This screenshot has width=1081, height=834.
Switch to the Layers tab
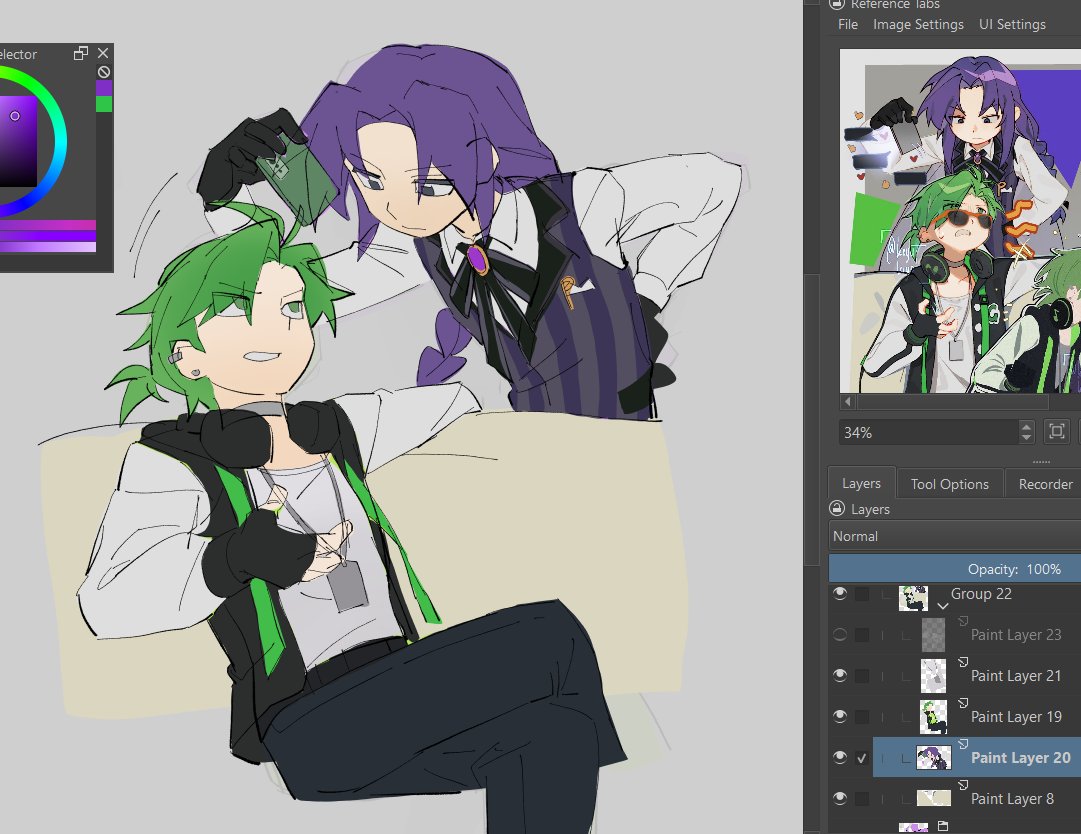pyautogui.click(x=861, y=483)
